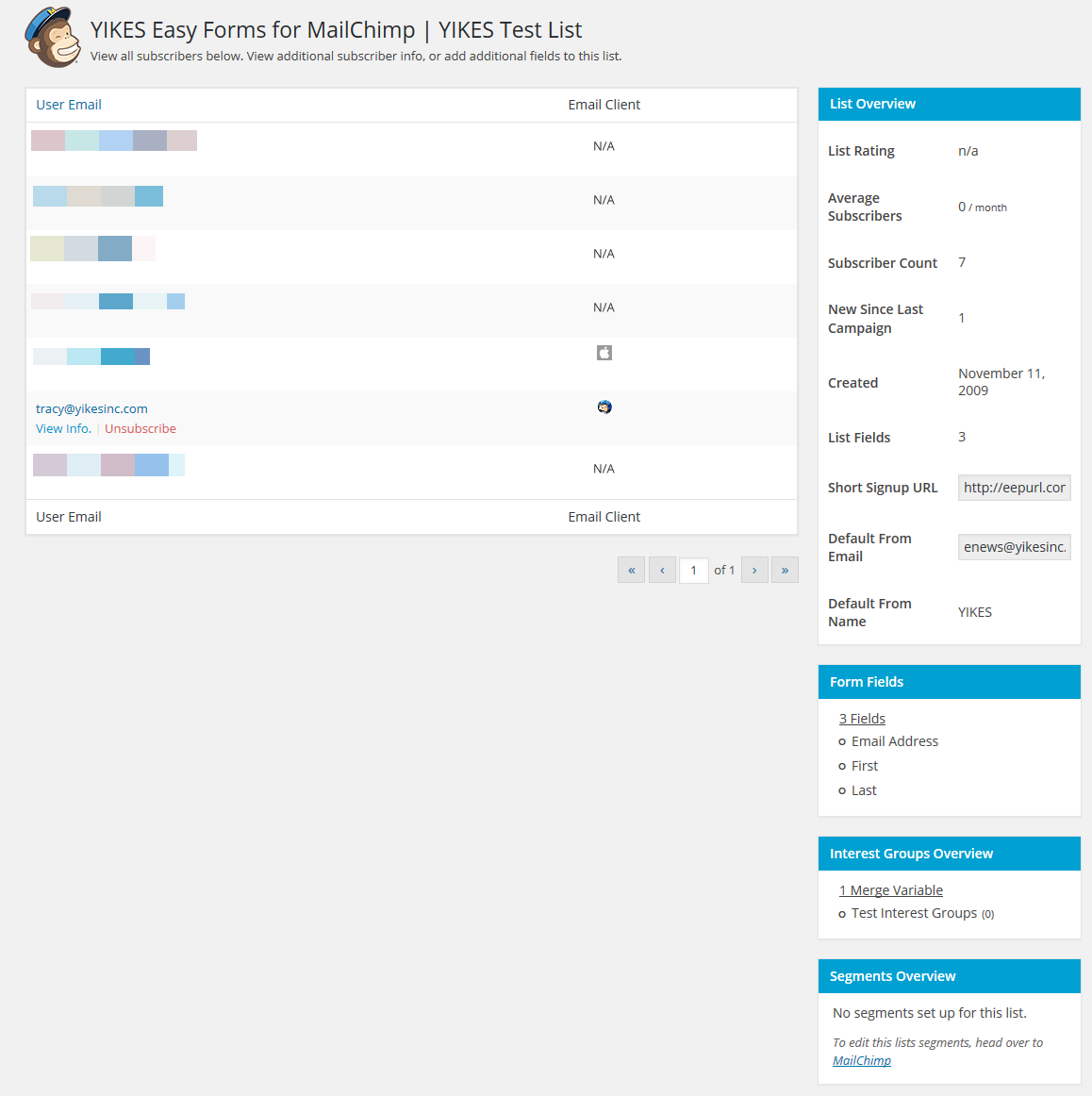Click the Email Address form field item

click(894, 741)
